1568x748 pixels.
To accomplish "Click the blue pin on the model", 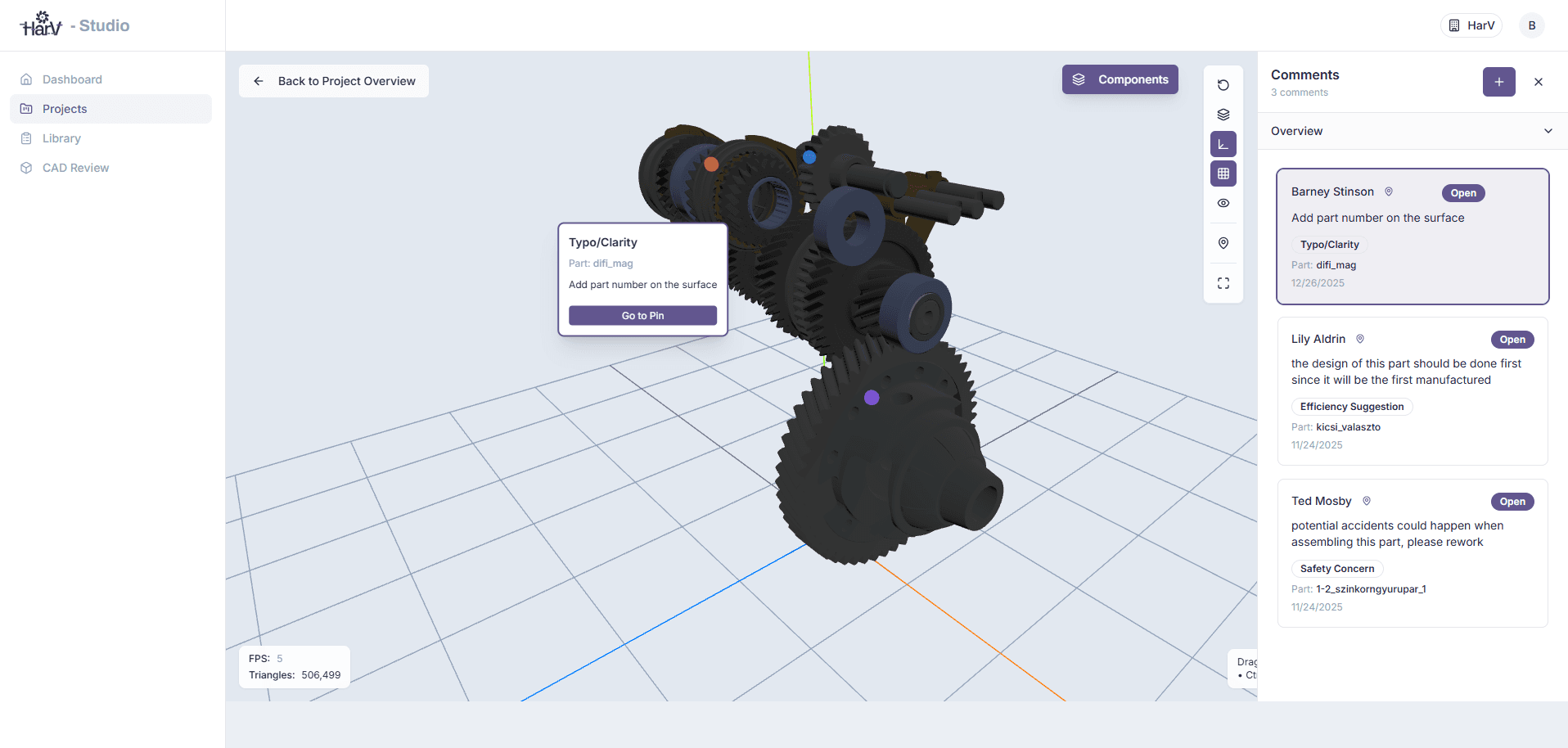I will tap(809, 157).
